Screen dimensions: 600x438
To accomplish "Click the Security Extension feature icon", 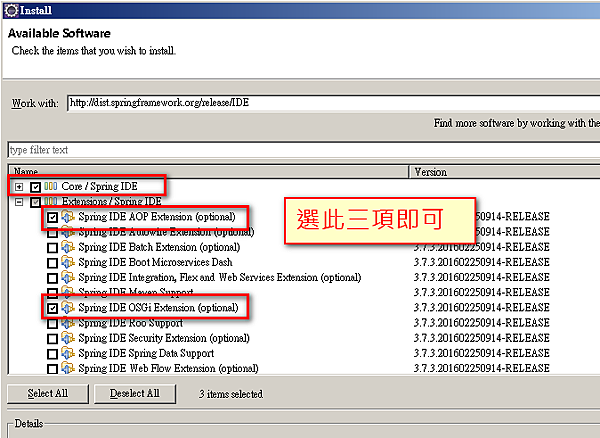I will 68,338.
